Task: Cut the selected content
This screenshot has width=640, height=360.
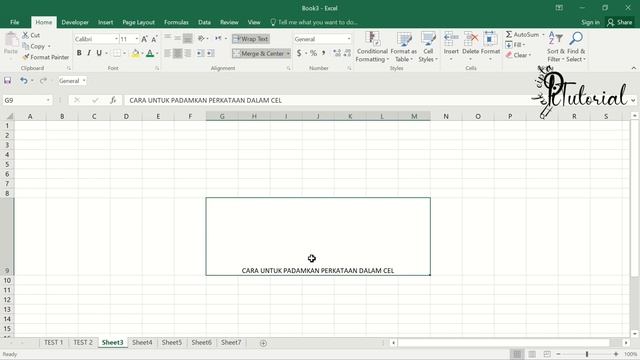Action: coord(31,35)
